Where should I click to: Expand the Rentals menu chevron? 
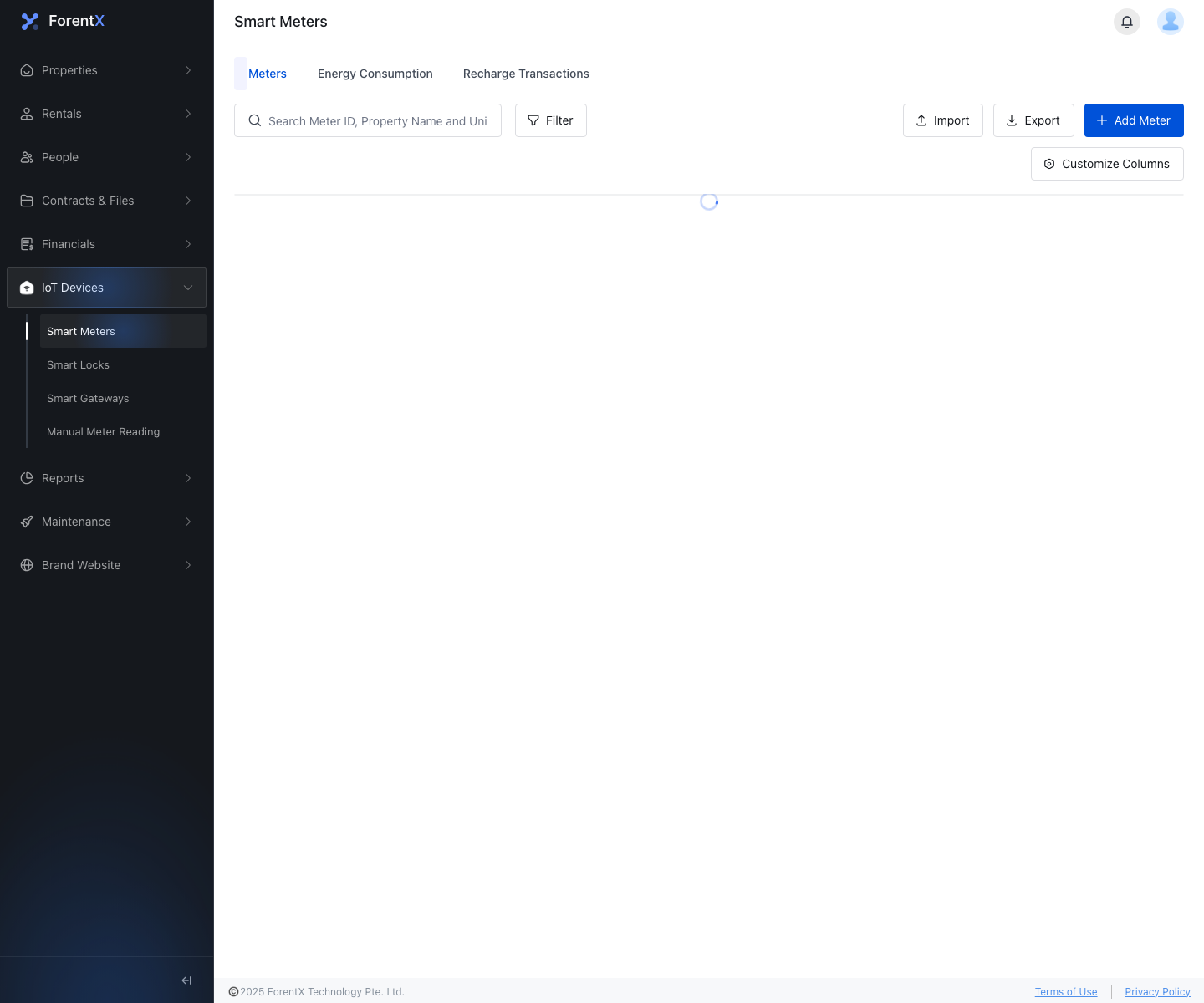[188, 114]
